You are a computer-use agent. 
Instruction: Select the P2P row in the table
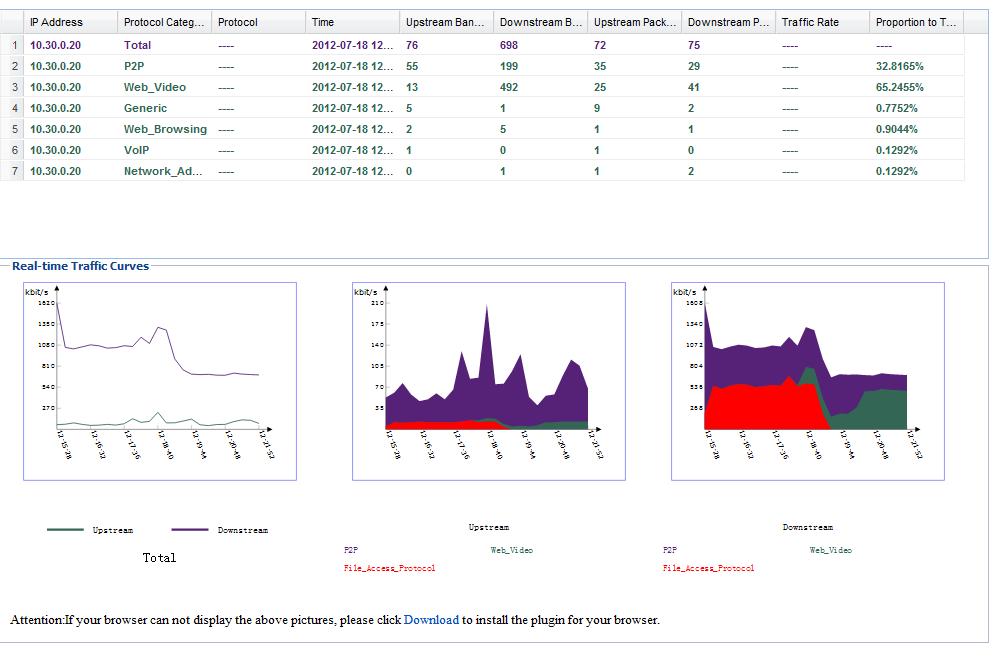(x=137, y=66)
